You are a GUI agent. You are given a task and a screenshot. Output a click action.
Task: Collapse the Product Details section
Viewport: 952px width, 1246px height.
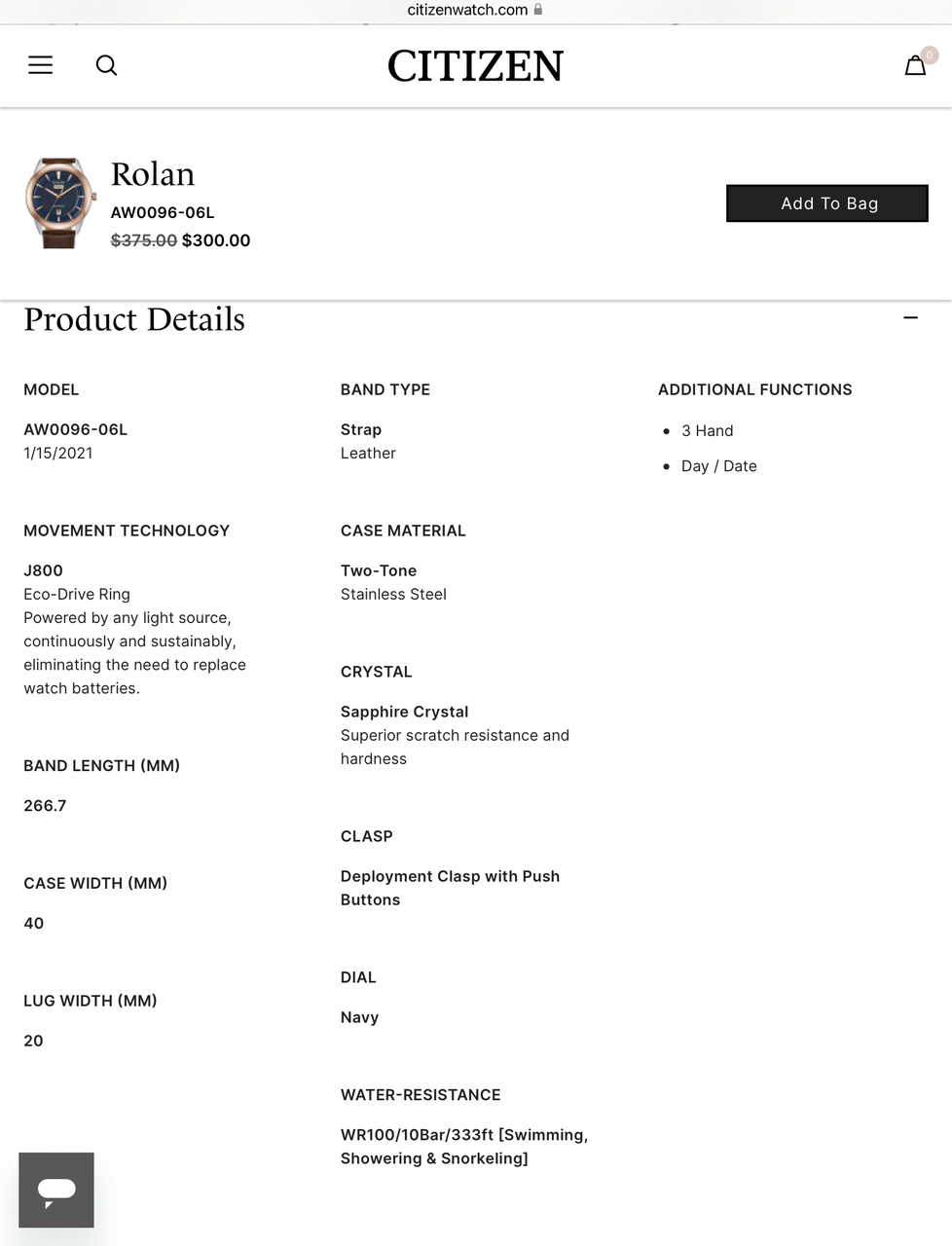(x=910, y=317)
